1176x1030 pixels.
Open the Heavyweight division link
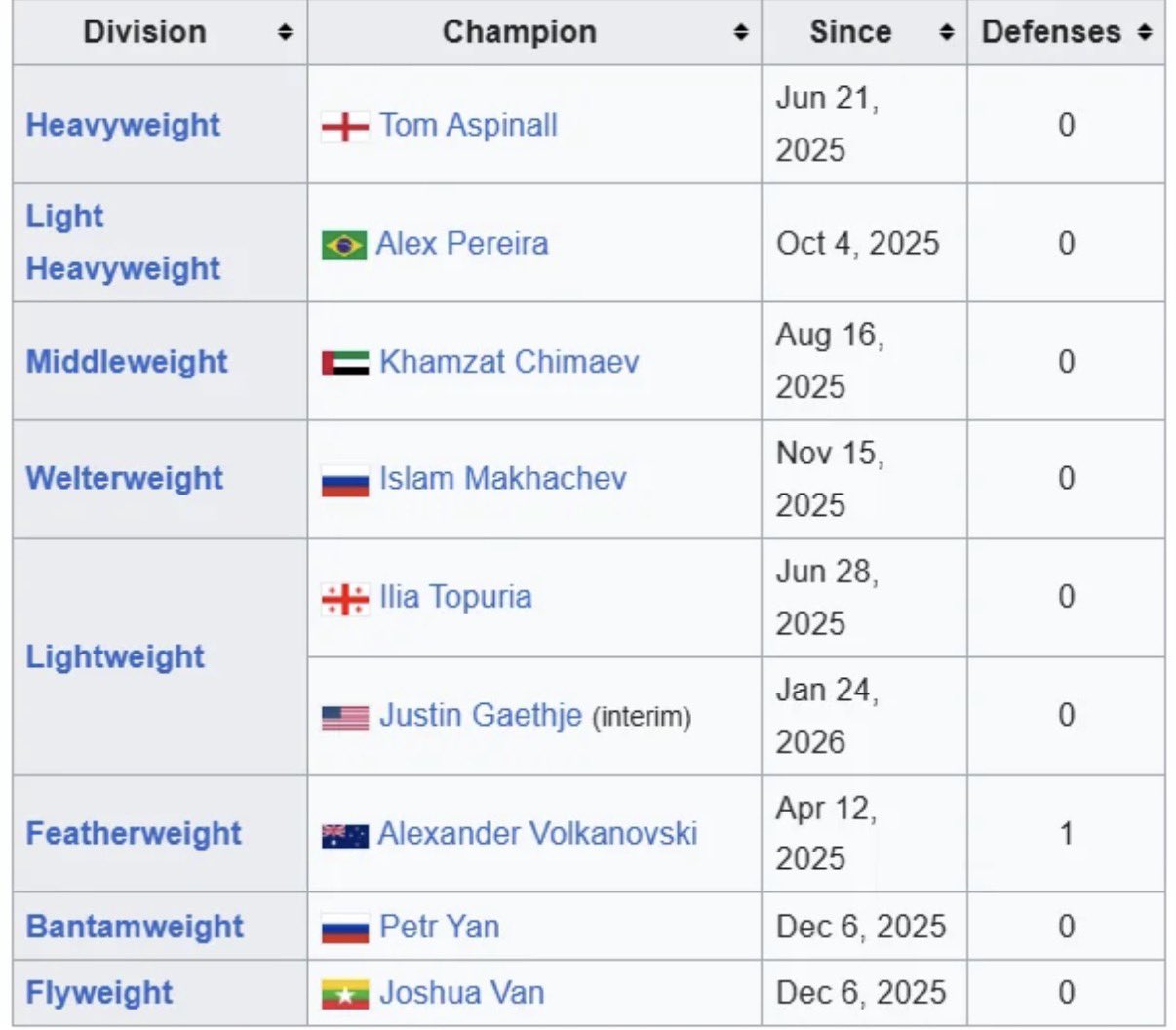pos(123,125)
